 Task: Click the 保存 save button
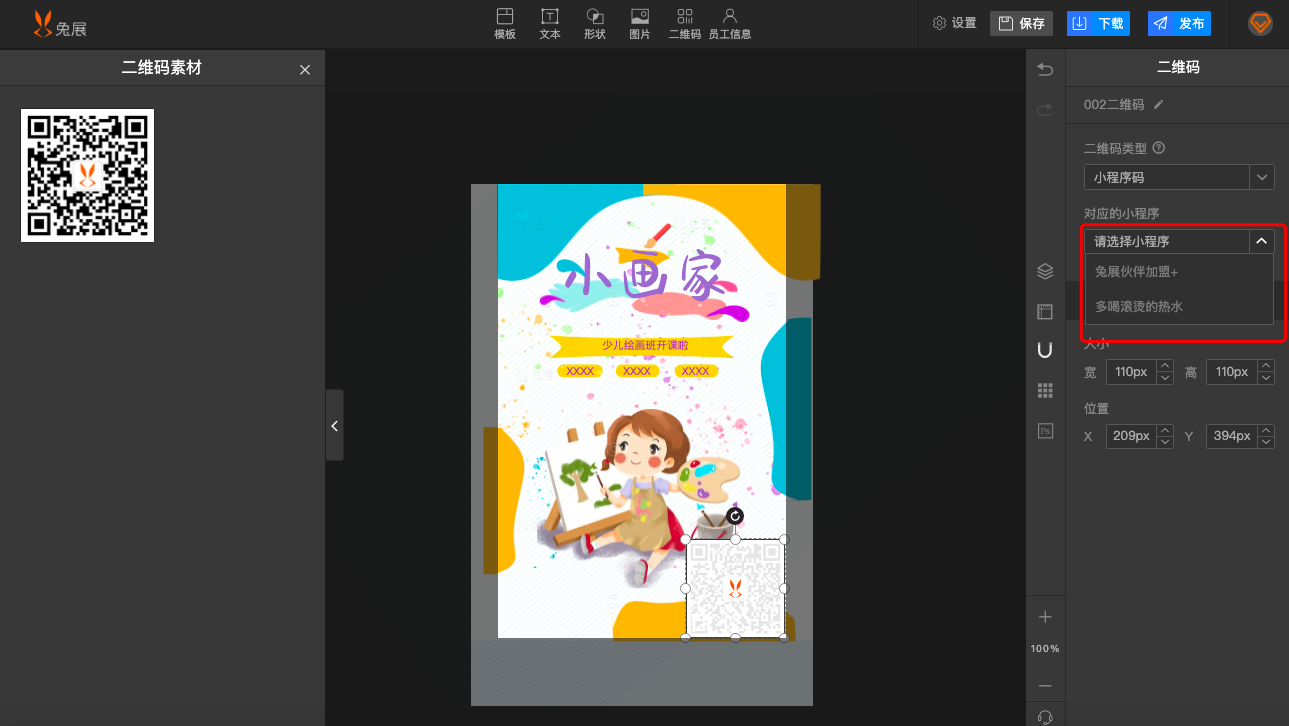click(1021, 23)
